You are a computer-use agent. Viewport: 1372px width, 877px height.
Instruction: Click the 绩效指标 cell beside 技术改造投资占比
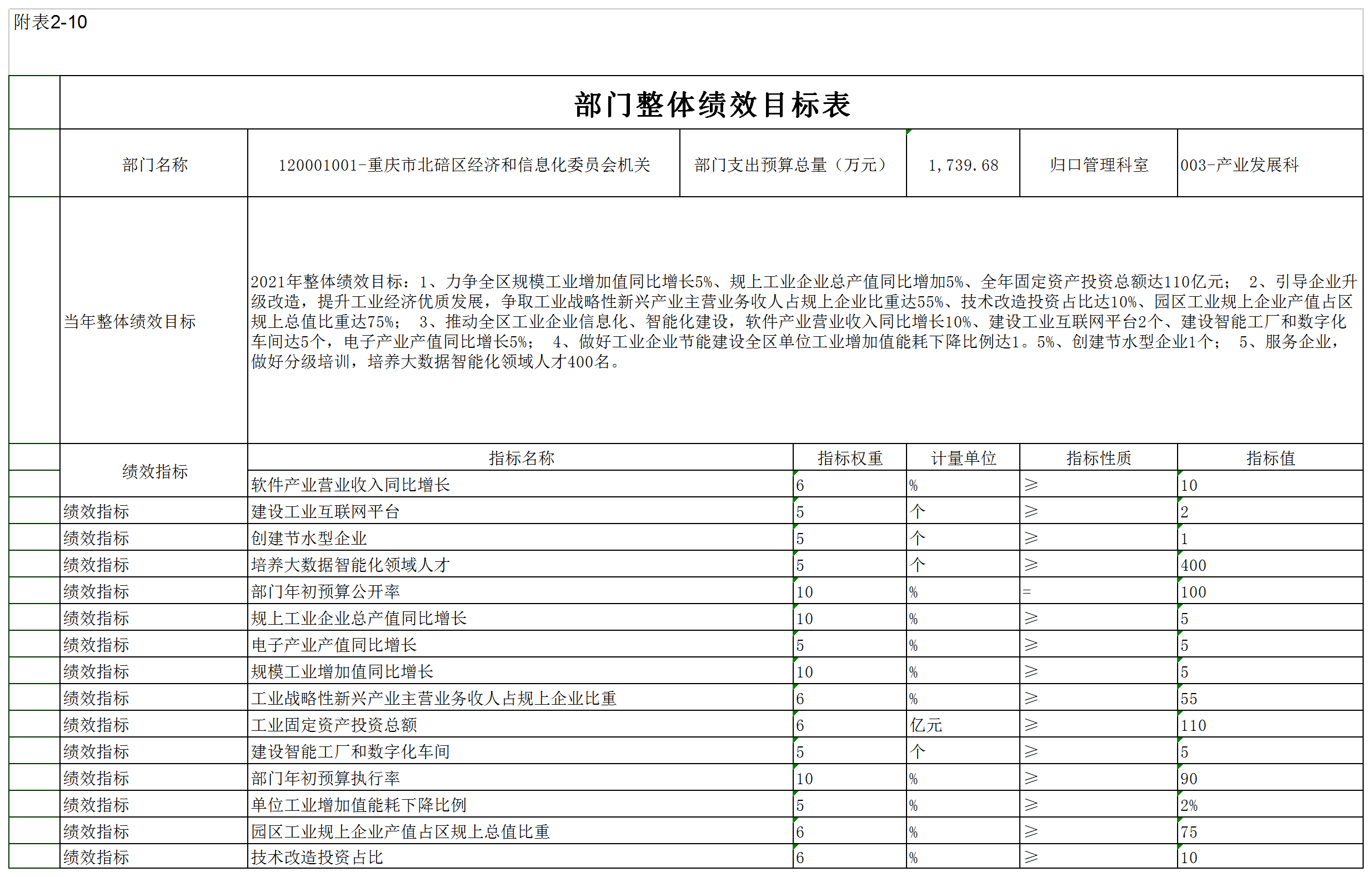(154, 856)
